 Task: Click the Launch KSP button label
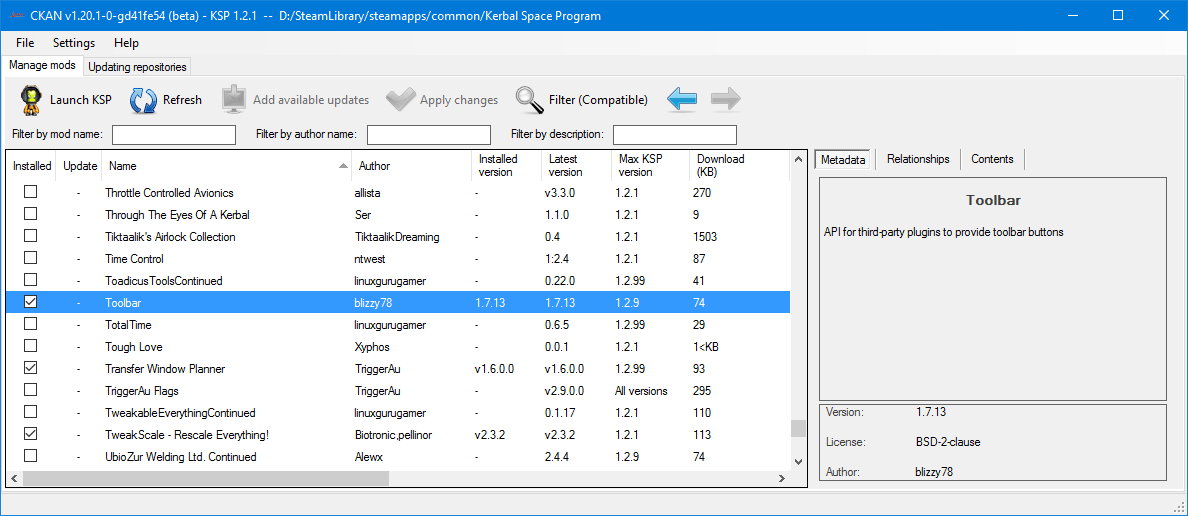pos(80,100)
